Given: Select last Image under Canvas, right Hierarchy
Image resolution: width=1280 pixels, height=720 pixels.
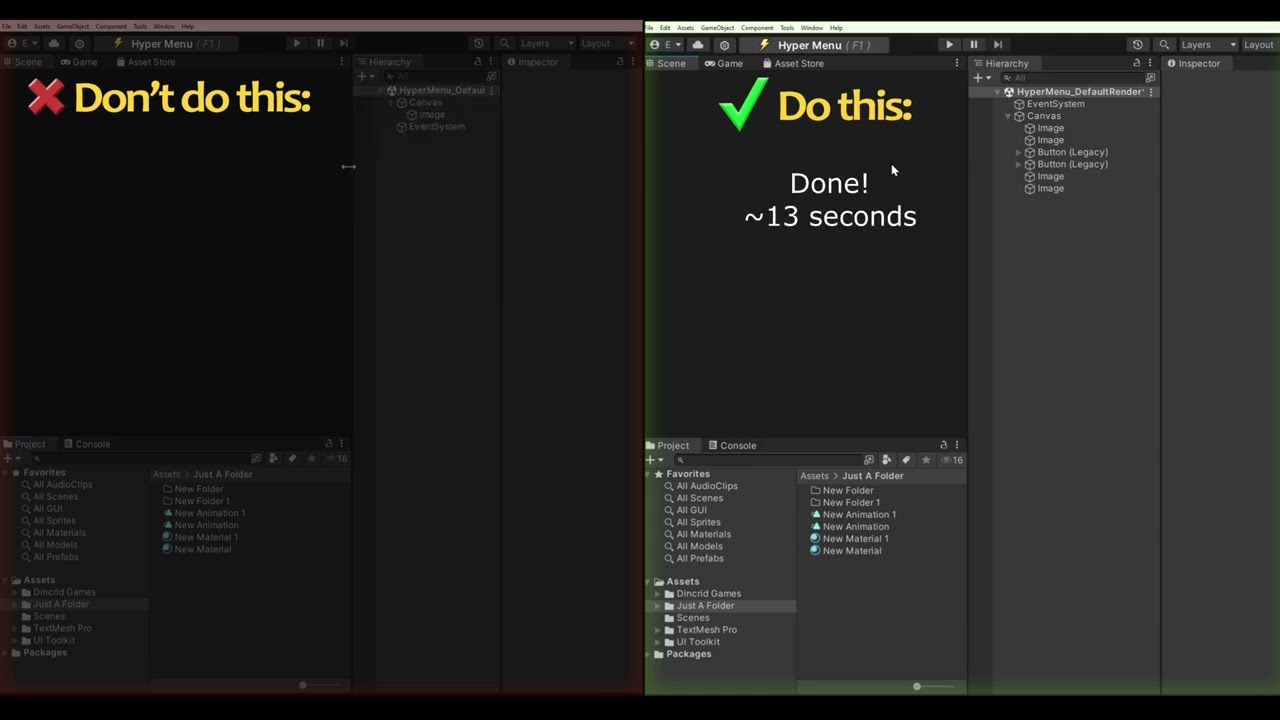Looking at the screenshot, I should coord(1050,188).
